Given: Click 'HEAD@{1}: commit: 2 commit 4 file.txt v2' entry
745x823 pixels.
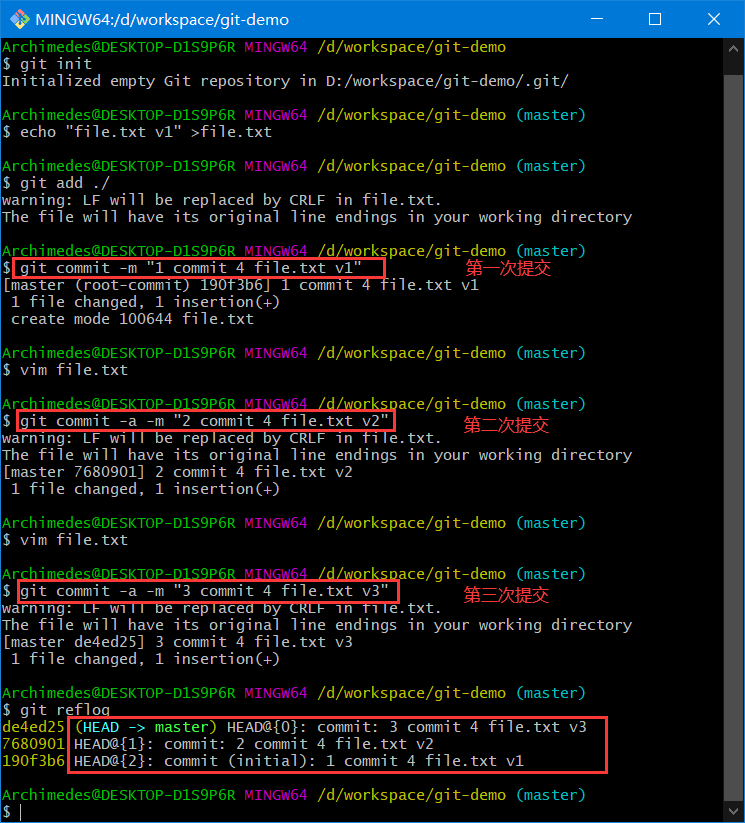Looking at the screenshot, I should (254, 744).
